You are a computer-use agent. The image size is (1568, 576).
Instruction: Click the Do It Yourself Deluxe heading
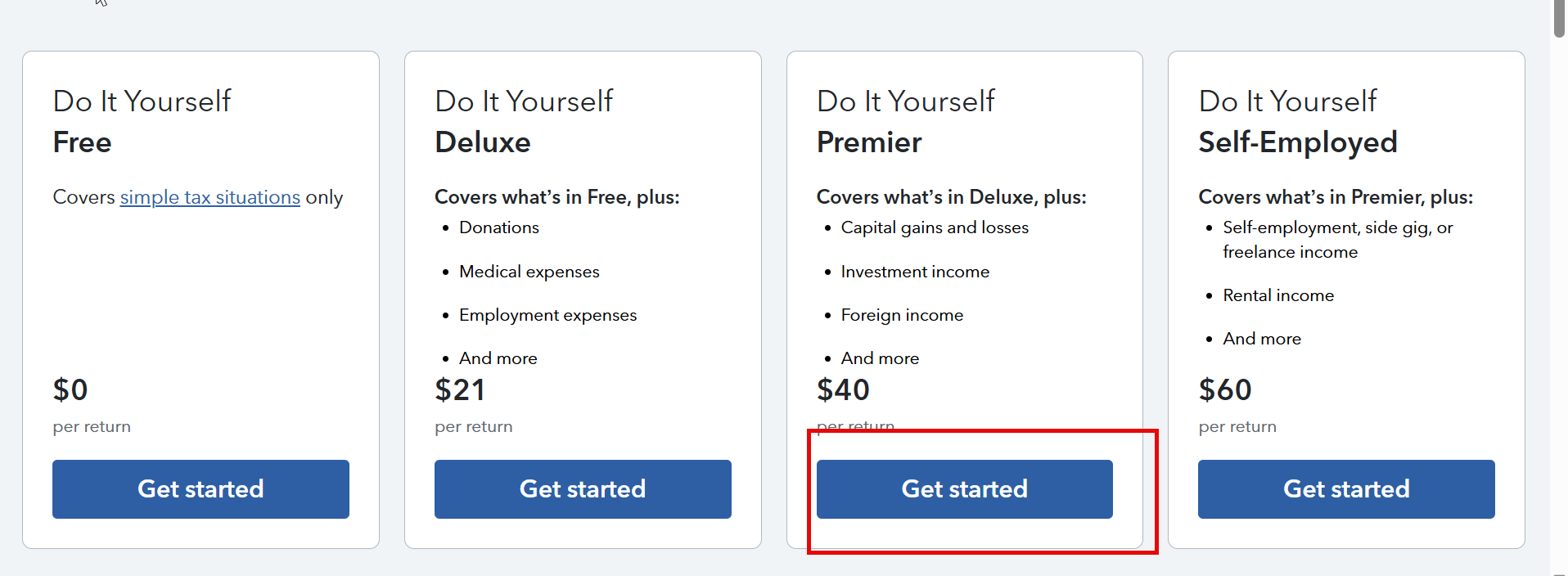point(524,121)
